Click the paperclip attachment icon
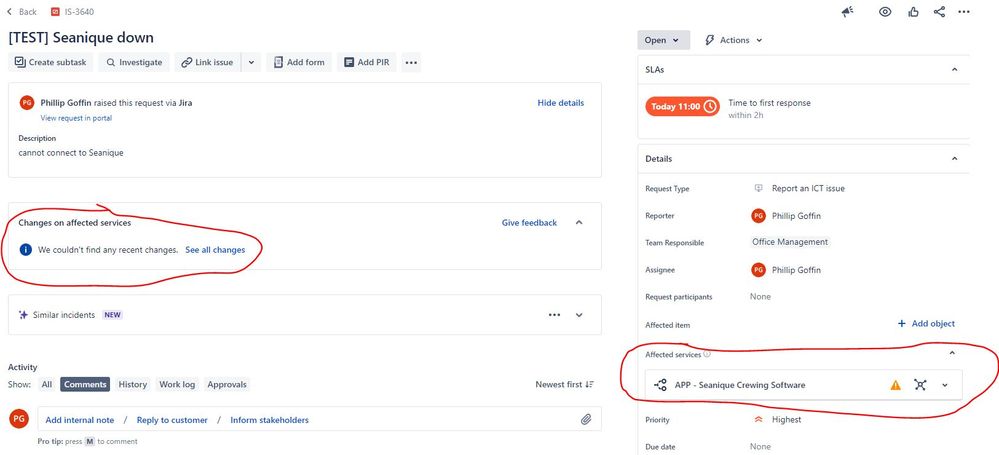Screen dimensions: 999x455 [586, 419]
